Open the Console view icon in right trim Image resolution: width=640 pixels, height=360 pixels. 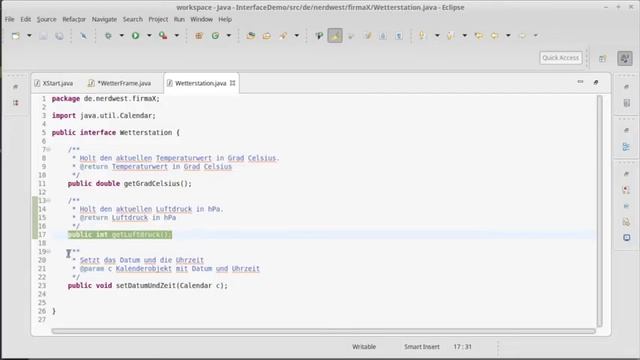click(627, 238)
